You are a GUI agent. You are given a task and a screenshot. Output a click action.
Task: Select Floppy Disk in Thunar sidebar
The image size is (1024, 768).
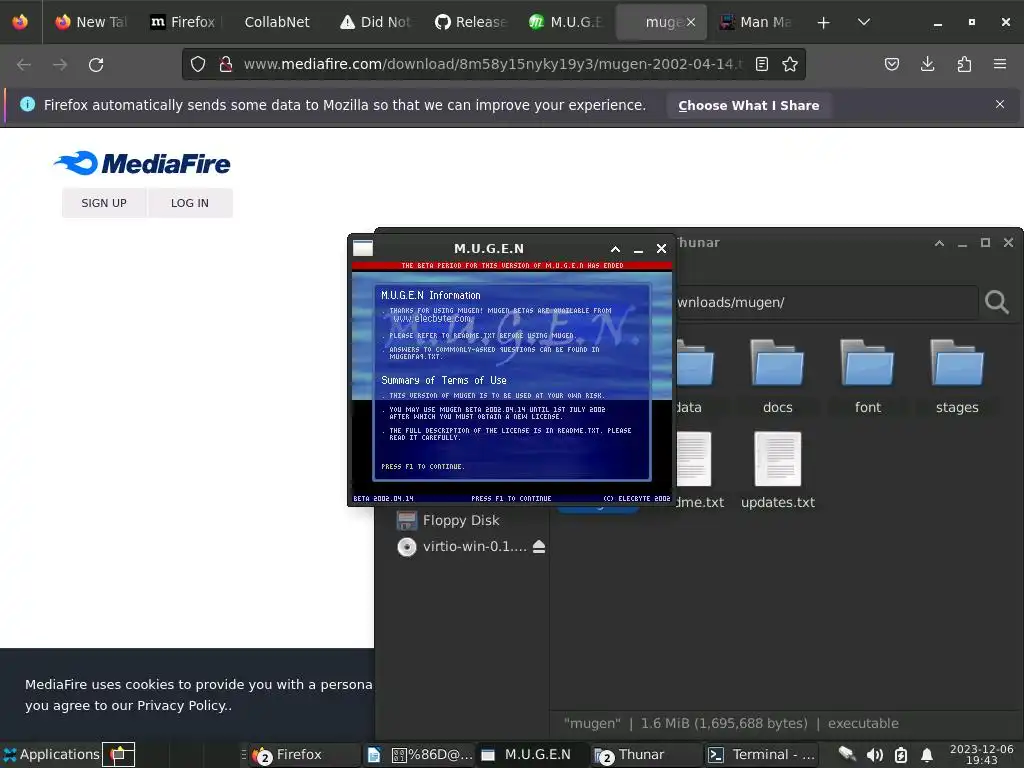(460, 520)
